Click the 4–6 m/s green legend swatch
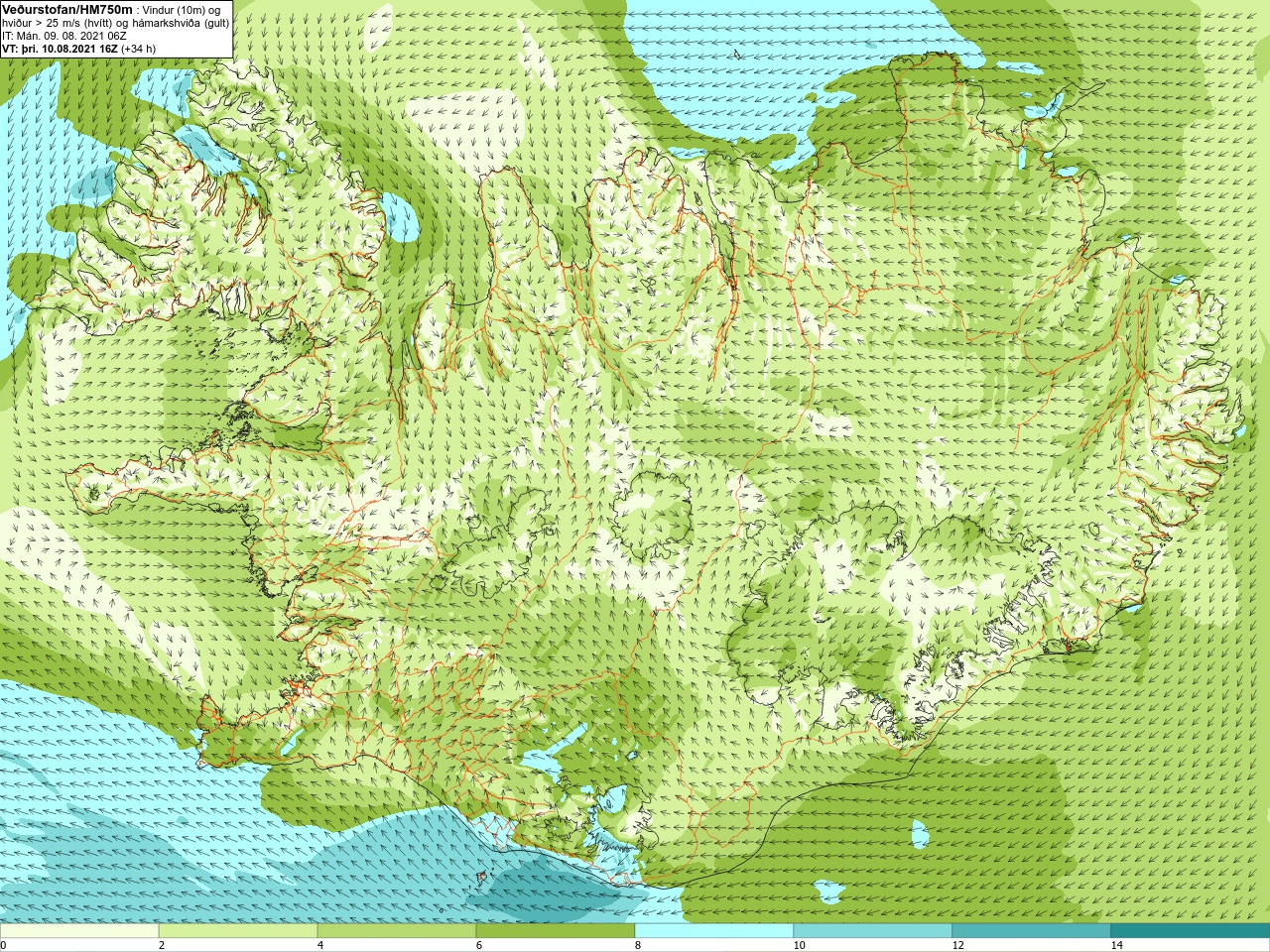This screenshot has width=1270, height=952. pos(397,931)
